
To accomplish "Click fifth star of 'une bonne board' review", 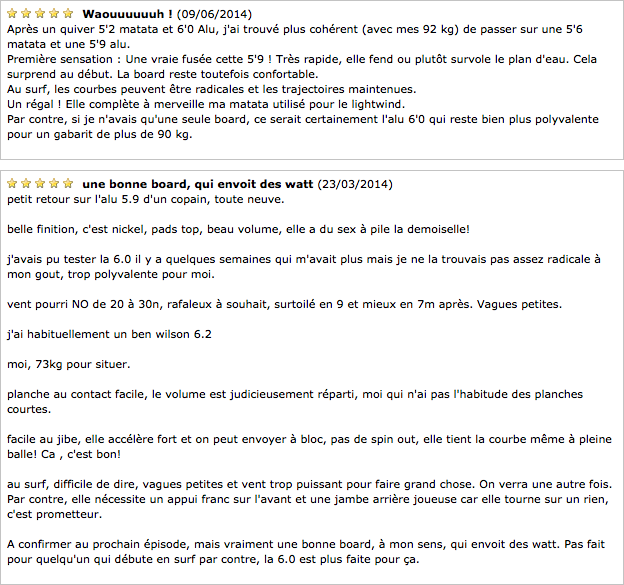I will click(x=68, y=183).
